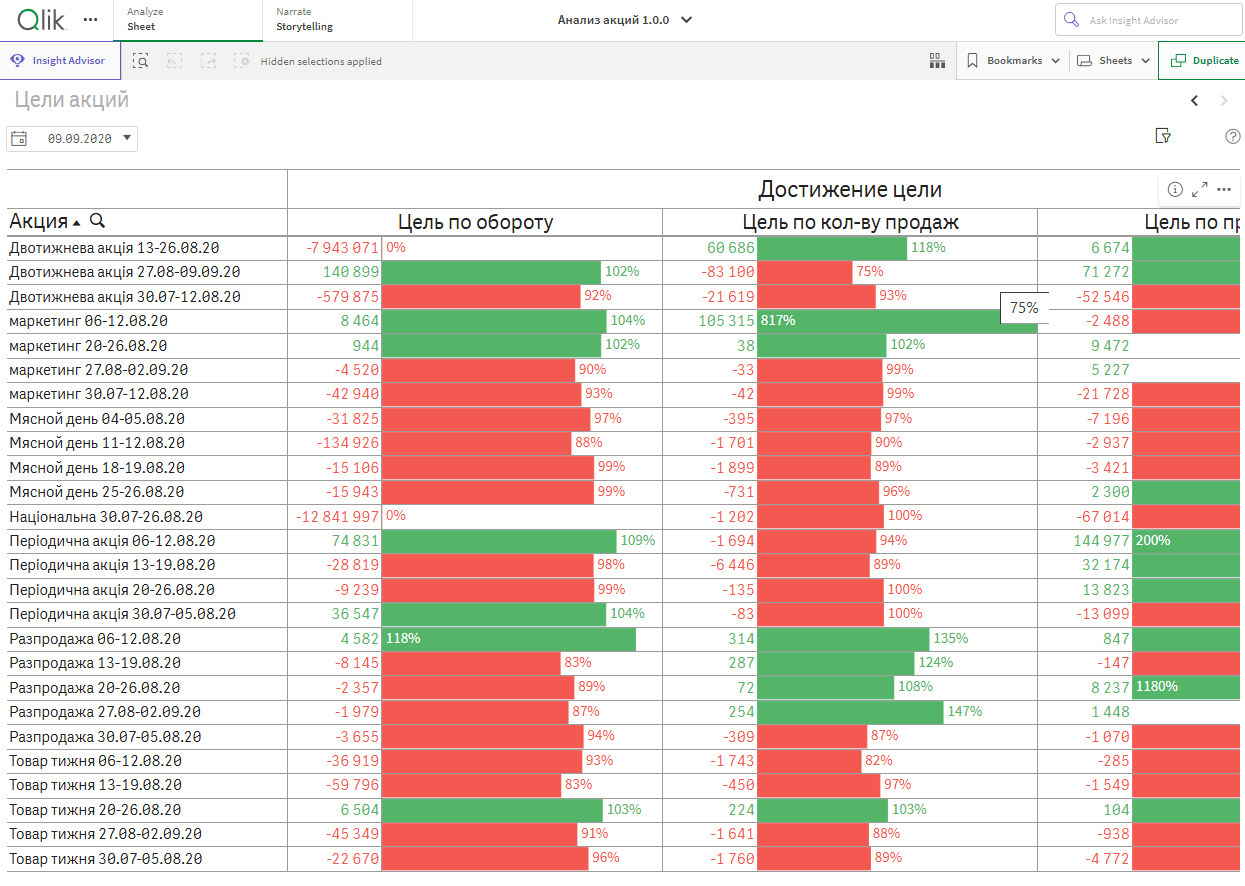This screenshot has height=886, width=1245.
Task: Click the Duplicate sheet button
Action: [1203, 61]
